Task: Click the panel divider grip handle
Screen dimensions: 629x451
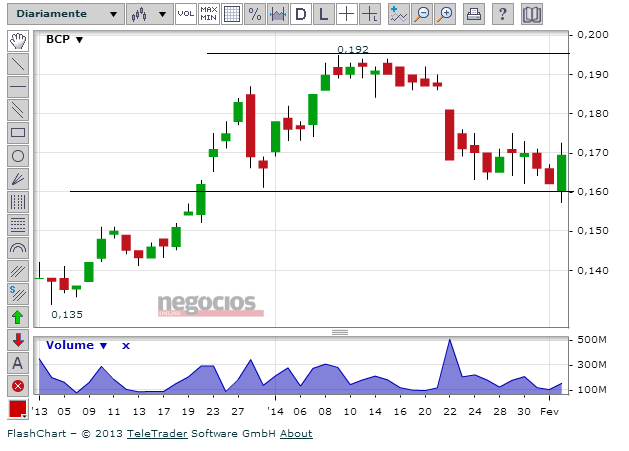Action: [340, 332]
